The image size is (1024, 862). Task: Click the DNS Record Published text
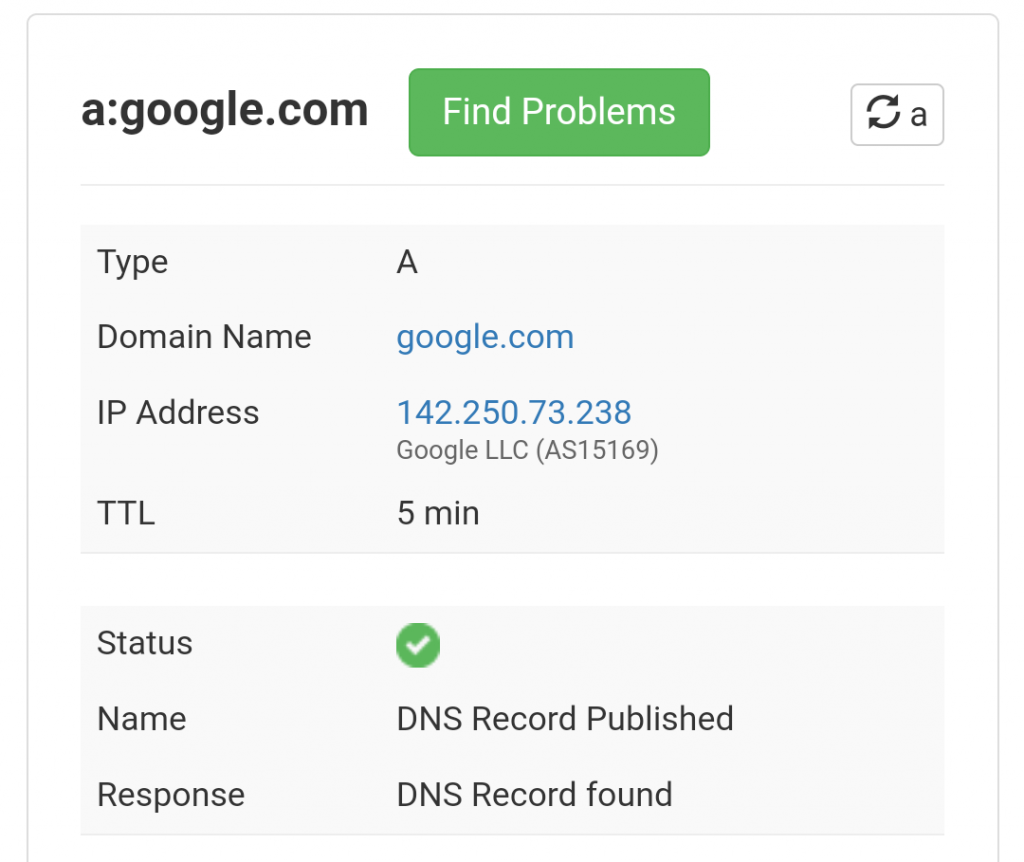pyautogui.click(x=565, y=718)
